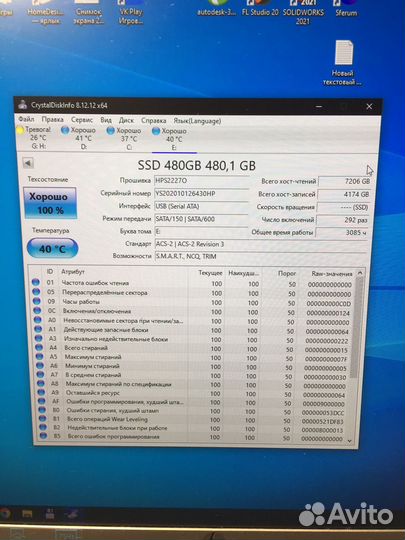Click the Атрибут column header
Screen dimensions: 405x540
pyautogui.click(x=73, y=272)
